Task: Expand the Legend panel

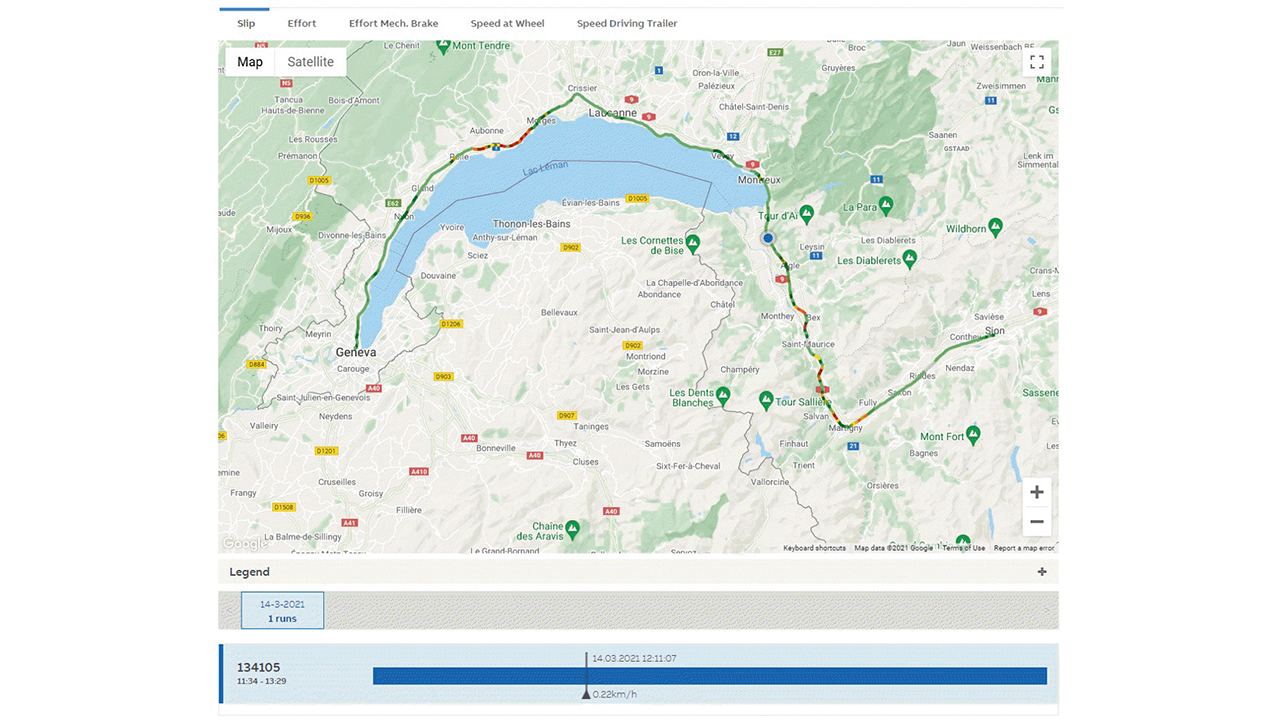Action: click(x=1041, y=571)
